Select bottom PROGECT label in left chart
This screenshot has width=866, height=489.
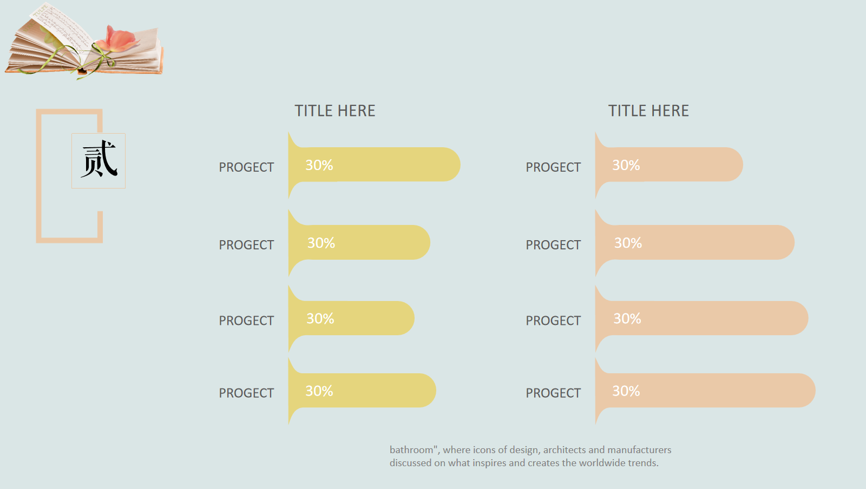246,393
